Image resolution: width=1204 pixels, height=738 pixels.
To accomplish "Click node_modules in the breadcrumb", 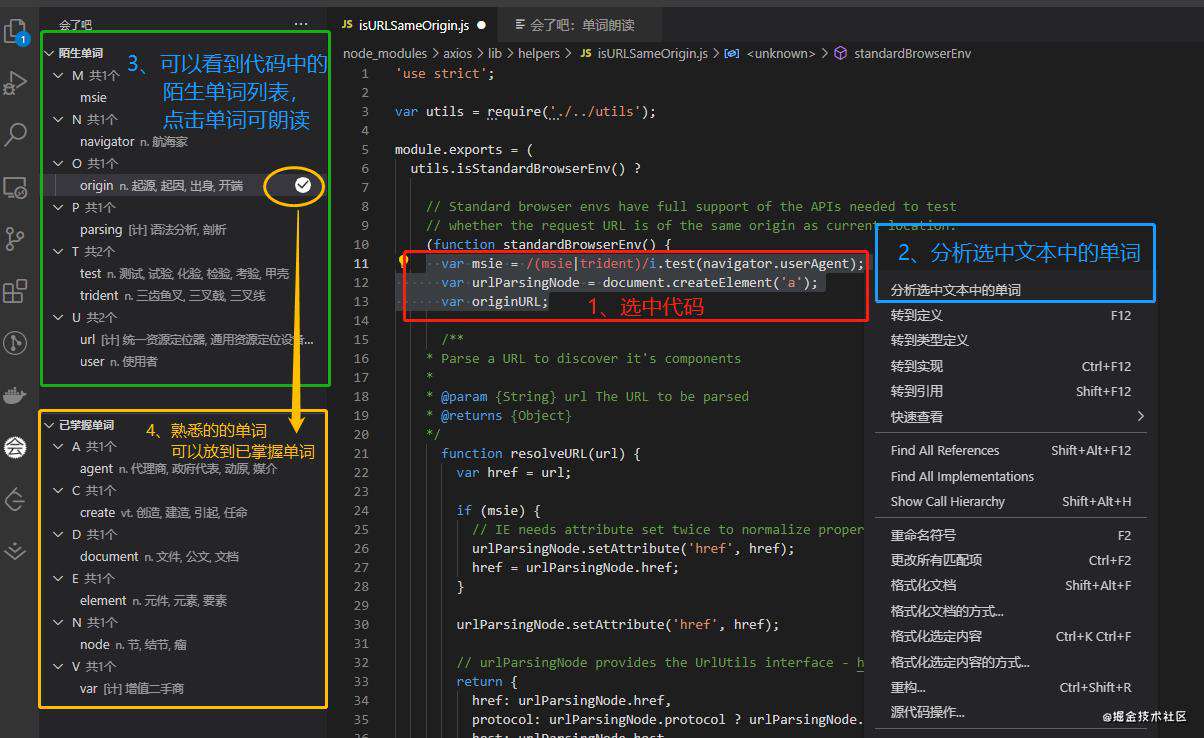I will pos(385,54).
